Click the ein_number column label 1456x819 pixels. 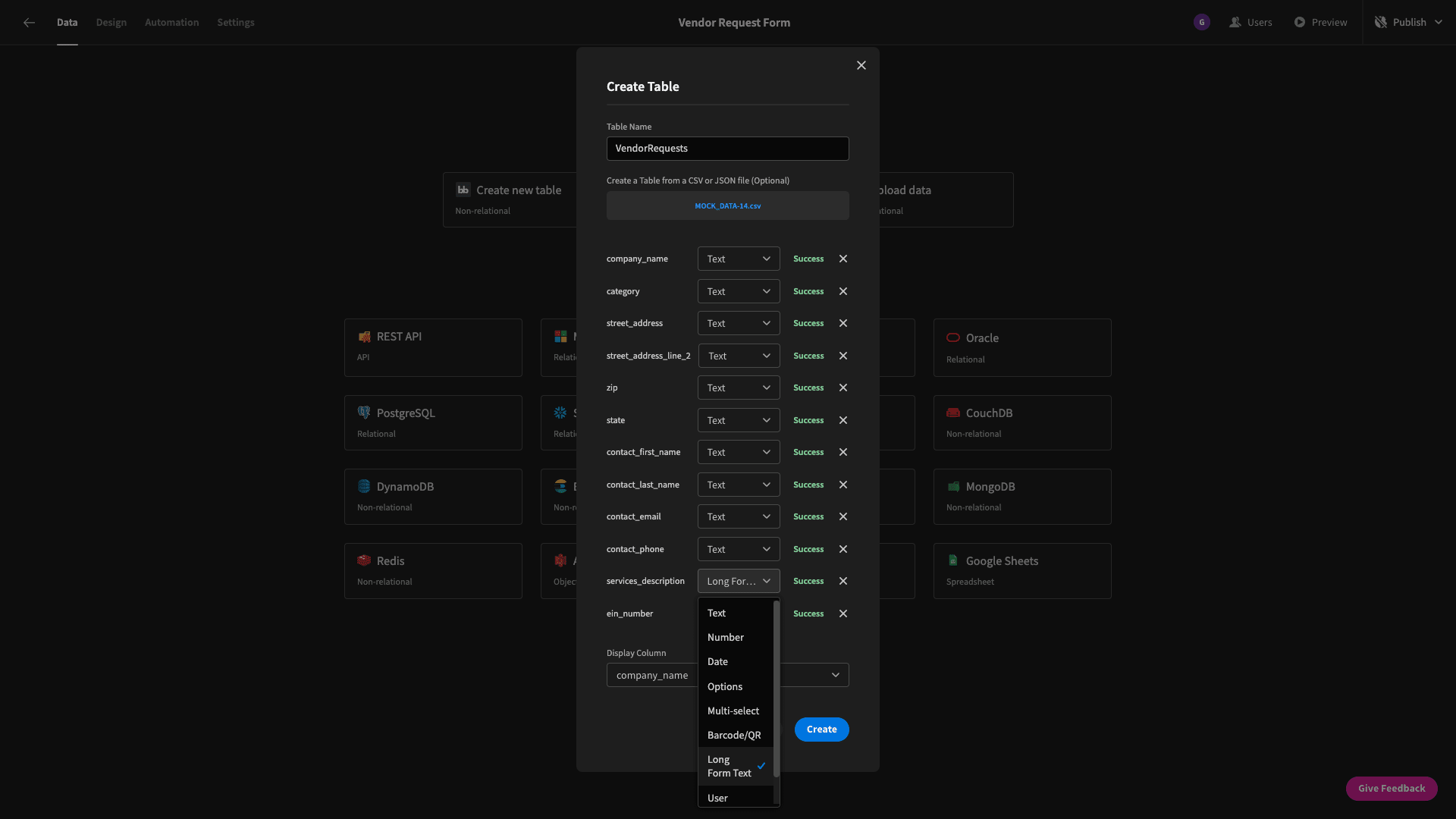(x=629, y=613)
